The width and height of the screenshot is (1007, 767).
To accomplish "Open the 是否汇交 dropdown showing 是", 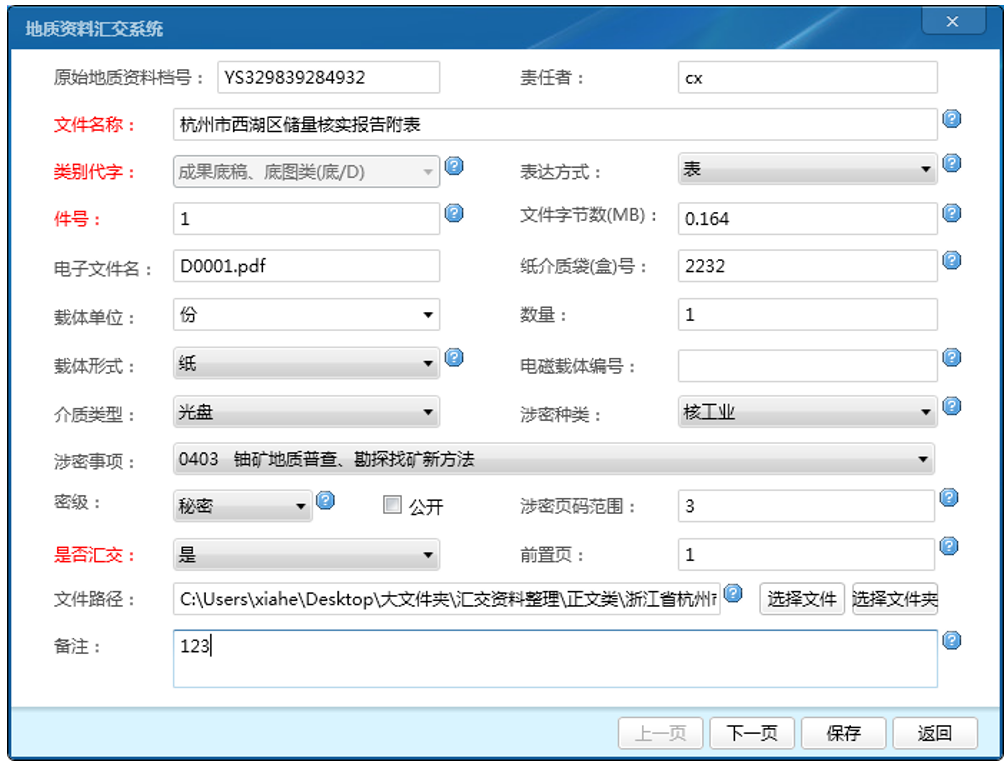I will pyautogui.click(x=306, y=555).
